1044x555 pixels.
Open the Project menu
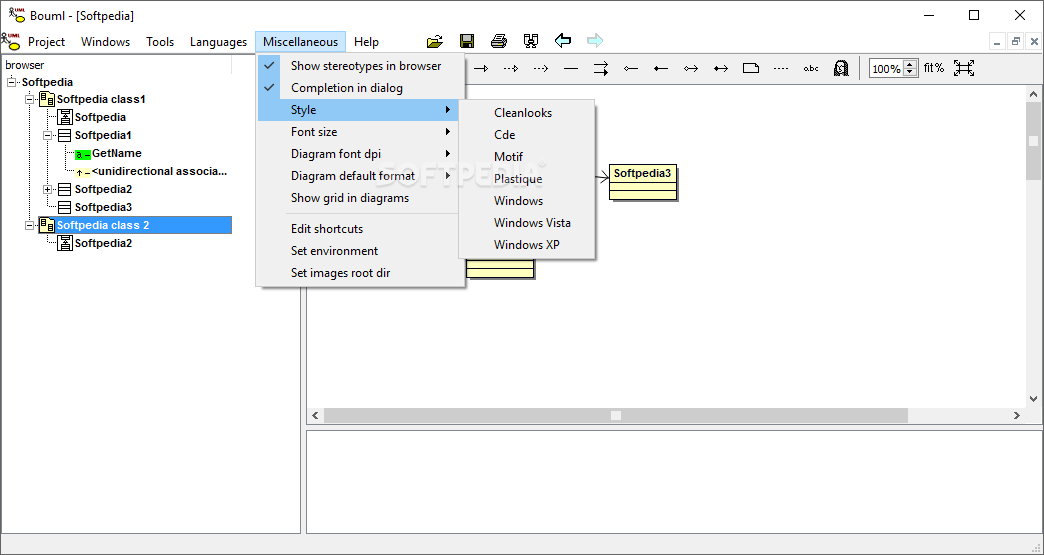[46, 41]
